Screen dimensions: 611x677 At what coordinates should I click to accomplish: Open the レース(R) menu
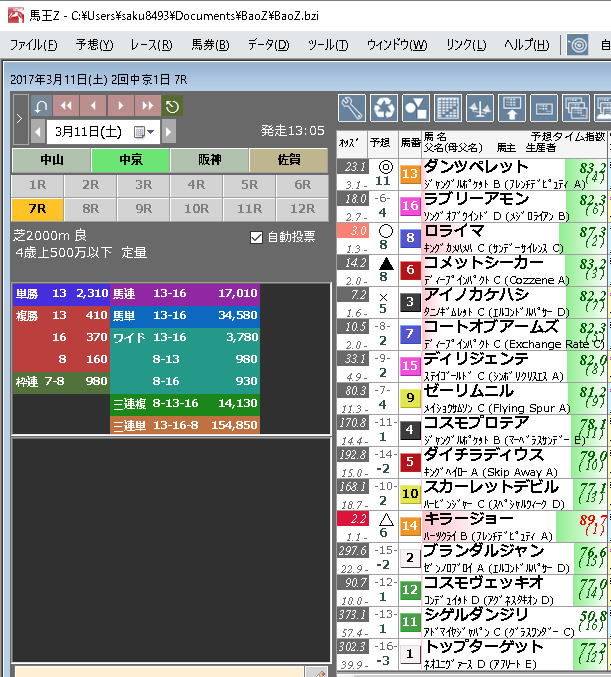point(152,44)
